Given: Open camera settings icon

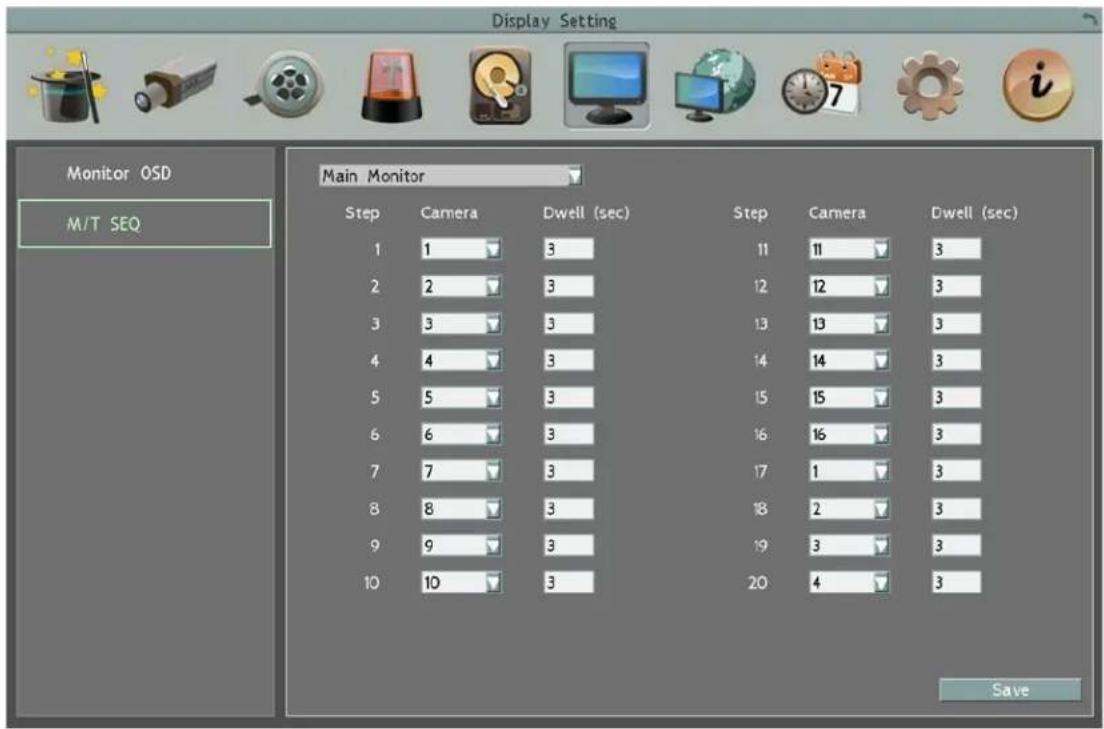Looking at the screenshot, I should coord(175,86).
